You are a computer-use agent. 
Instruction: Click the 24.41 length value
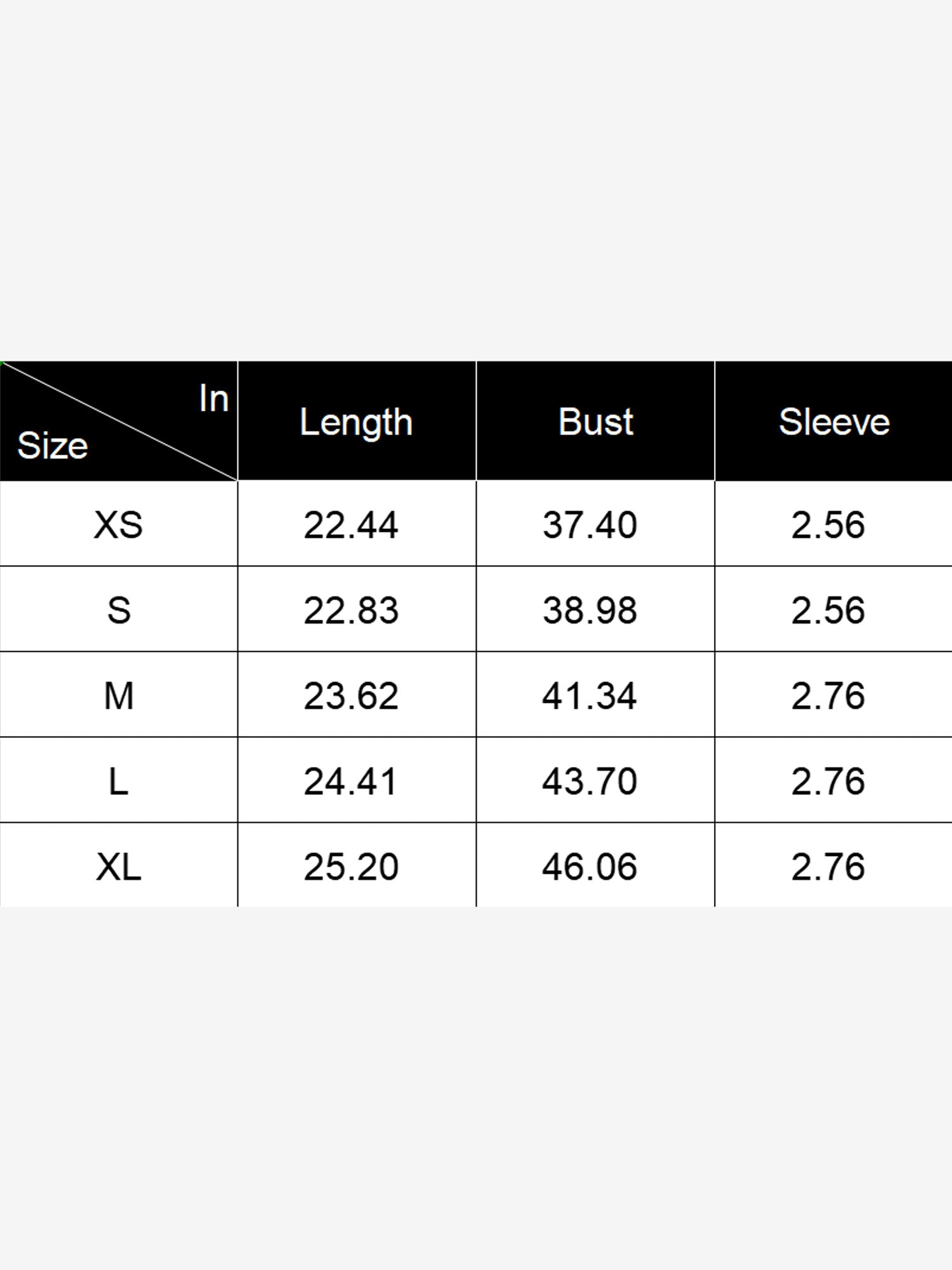coord(350,782)
